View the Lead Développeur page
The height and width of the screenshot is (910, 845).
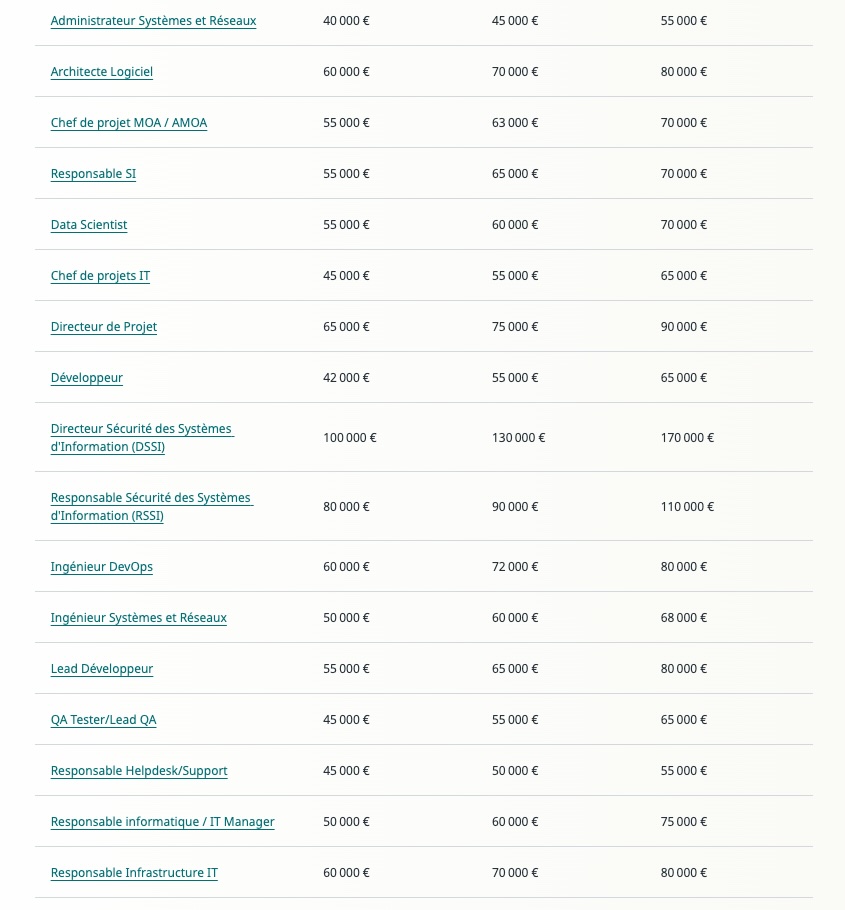click(102, 669)
